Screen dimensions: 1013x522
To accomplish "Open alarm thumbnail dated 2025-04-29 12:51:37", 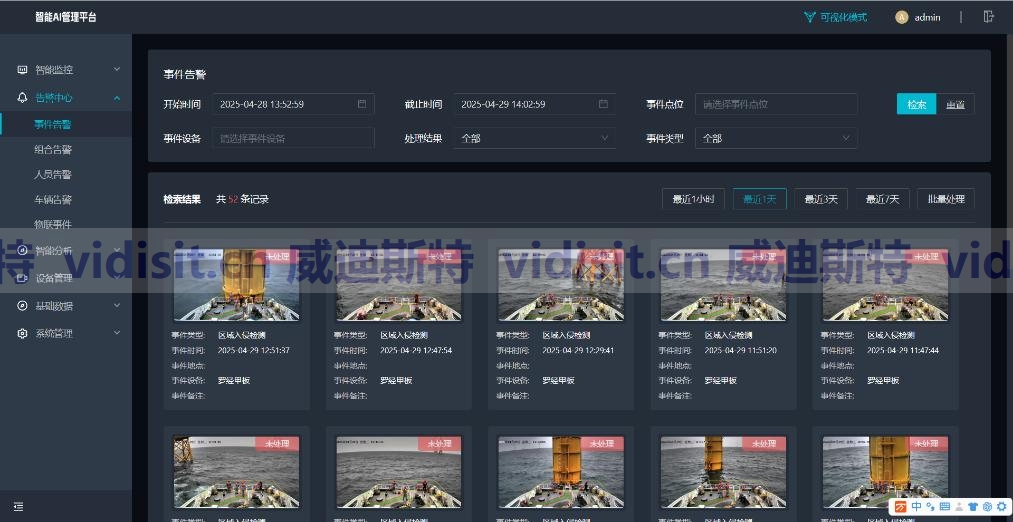I will (236, 285).
